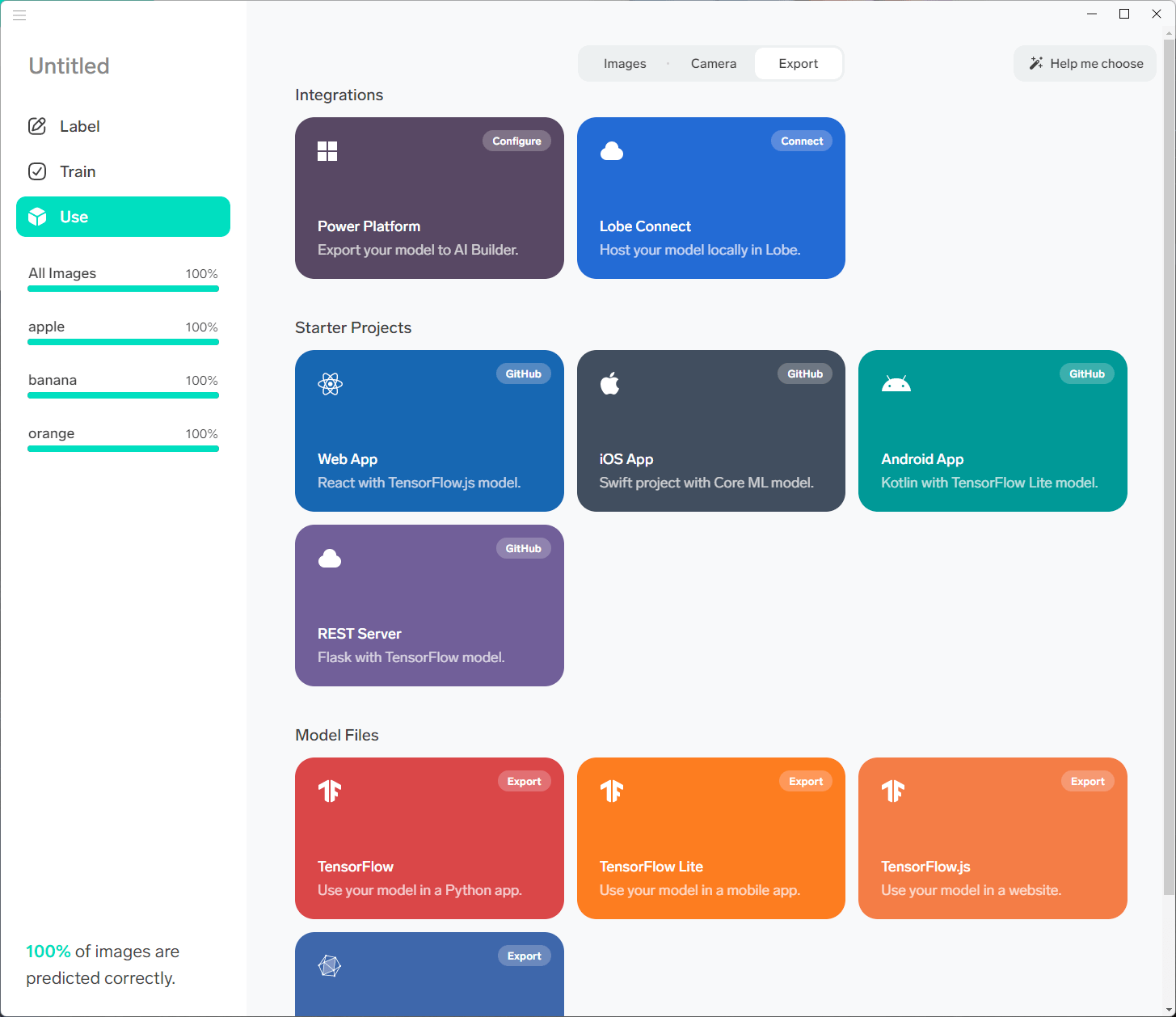Maximize the Lobe window

[1124, 14]
